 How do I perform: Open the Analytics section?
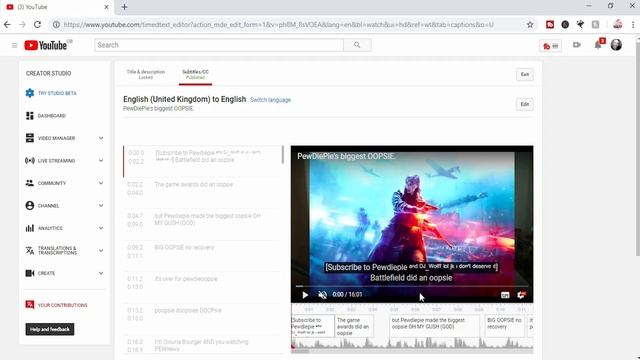(50, 228)
